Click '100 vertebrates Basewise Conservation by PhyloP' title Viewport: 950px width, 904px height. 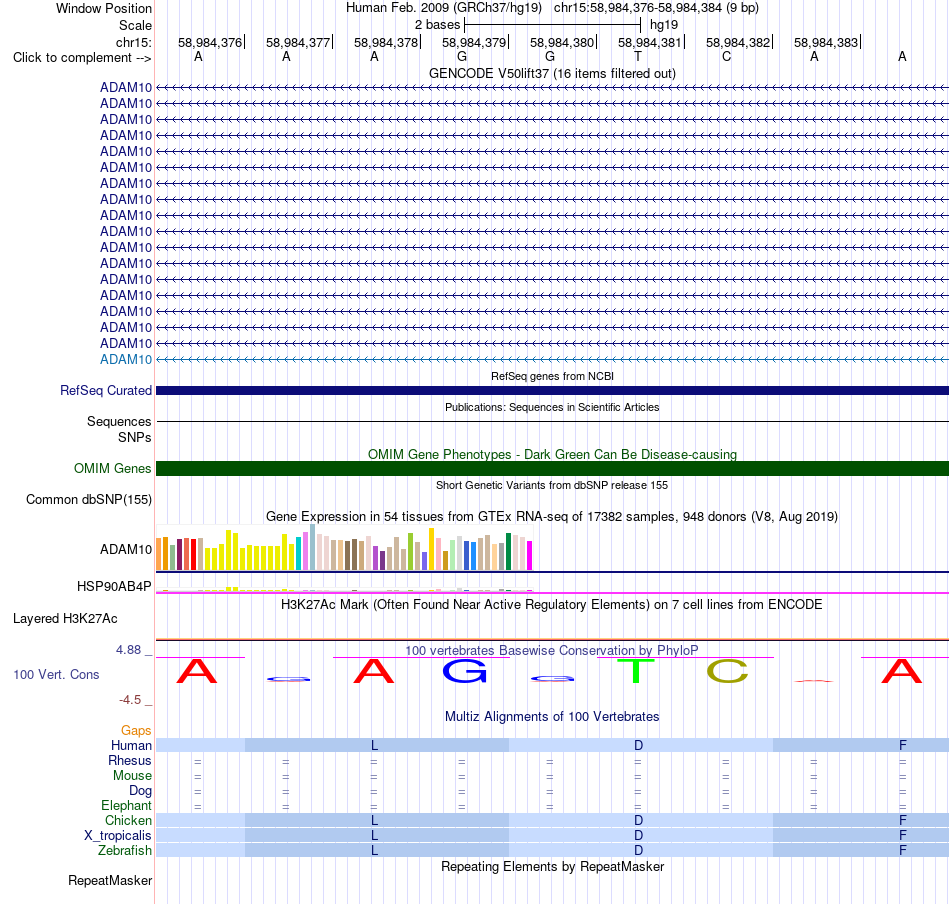[x=552, y=651]
